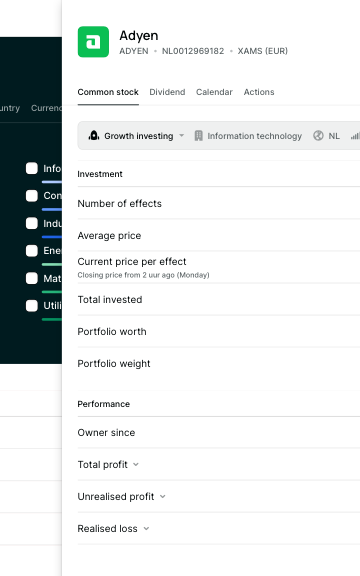Expand the Realised loss chevron
360x576 pixels.
[x=146, y=528]
